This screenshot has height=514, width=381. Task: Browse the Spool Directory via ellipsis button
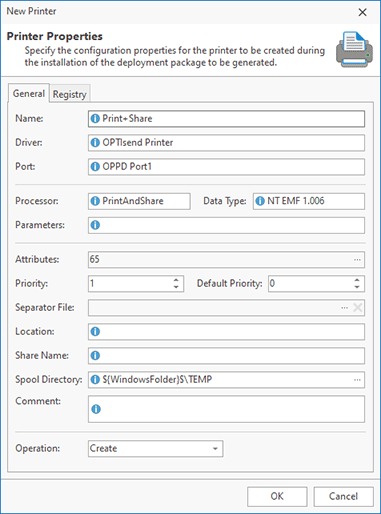357,380
